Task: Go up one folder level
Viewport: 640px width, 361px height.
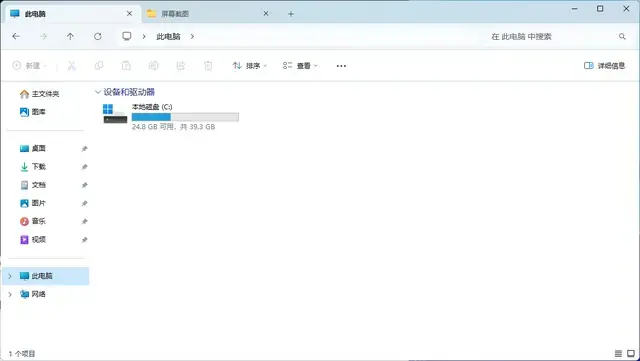Action: (70, 36)
